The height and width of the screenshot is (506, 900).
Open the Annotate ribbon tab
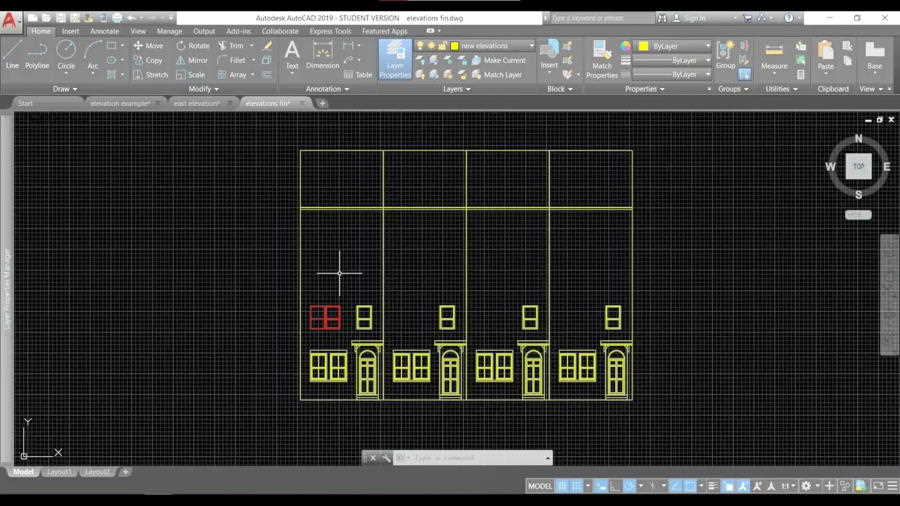click(x=104, y=31)
